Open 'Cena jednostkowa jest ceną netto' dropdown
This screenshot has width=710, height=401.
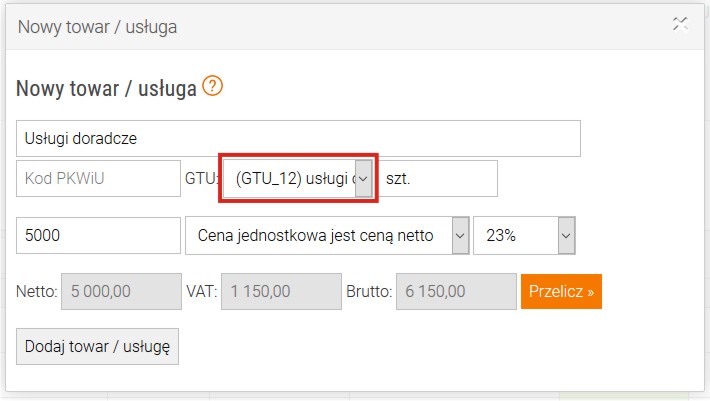click(327, 235)
